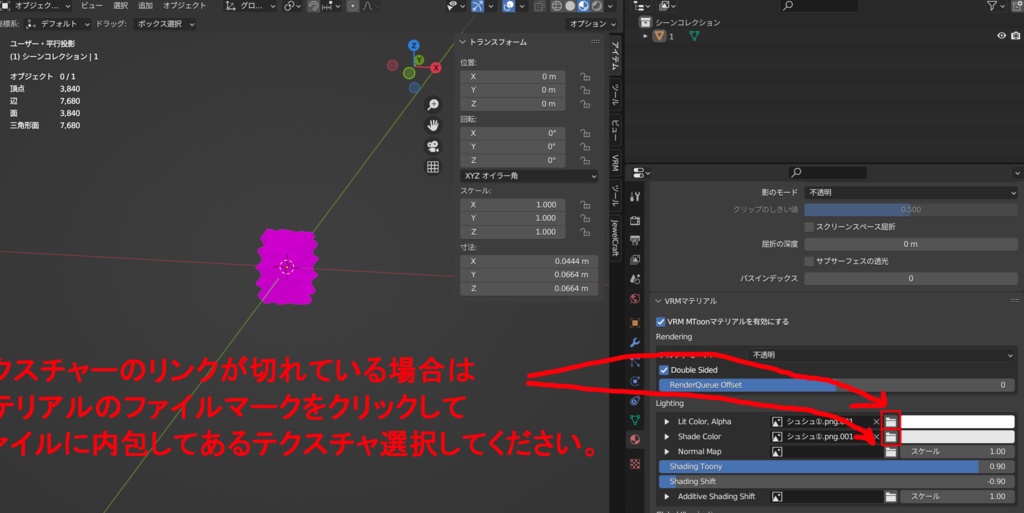
Task: Open ボックス選択 drag dropdown
Action: pyautogui.click(x=165, y=24)
